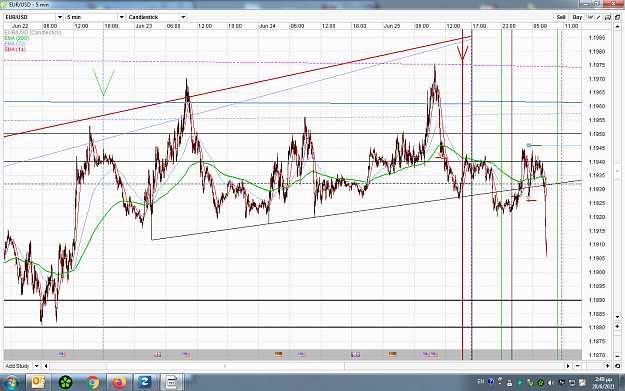Zoom in time axis plus button

point(608,366)
